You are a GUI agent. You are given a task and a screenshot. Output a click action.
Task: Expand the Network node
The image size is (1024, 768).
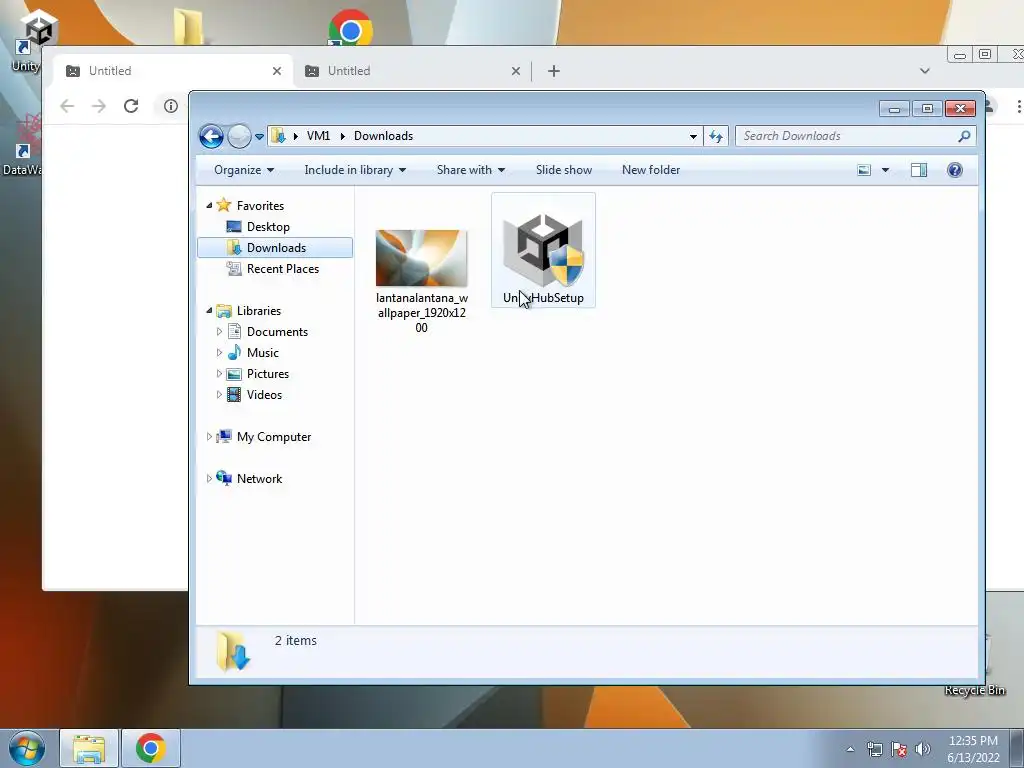209,479
